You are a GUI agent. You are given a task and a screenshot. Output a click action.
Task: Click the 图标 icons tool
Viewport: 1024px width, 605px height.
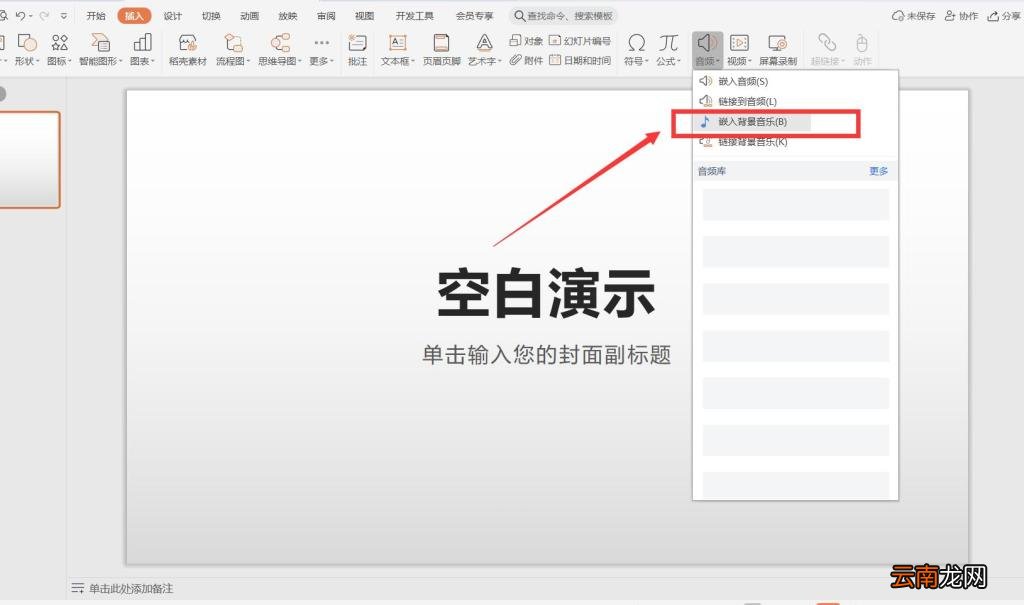59,43
